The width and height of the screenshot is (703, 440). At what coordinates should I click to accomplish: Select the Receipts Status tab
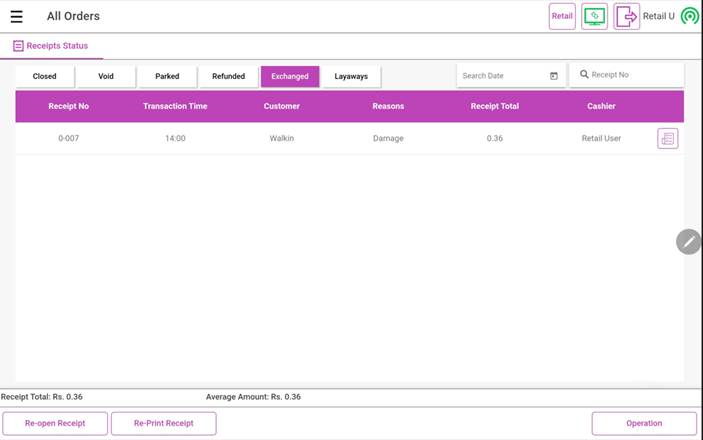coord(51,46)
